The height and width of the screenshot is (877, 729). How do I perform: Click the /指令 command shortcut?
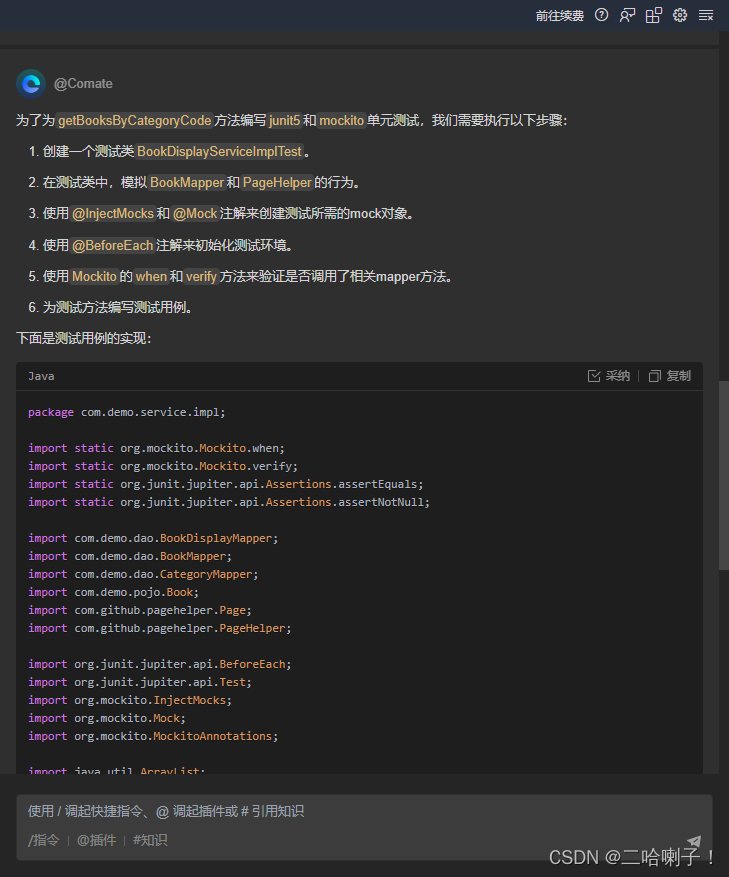(43, 840)
